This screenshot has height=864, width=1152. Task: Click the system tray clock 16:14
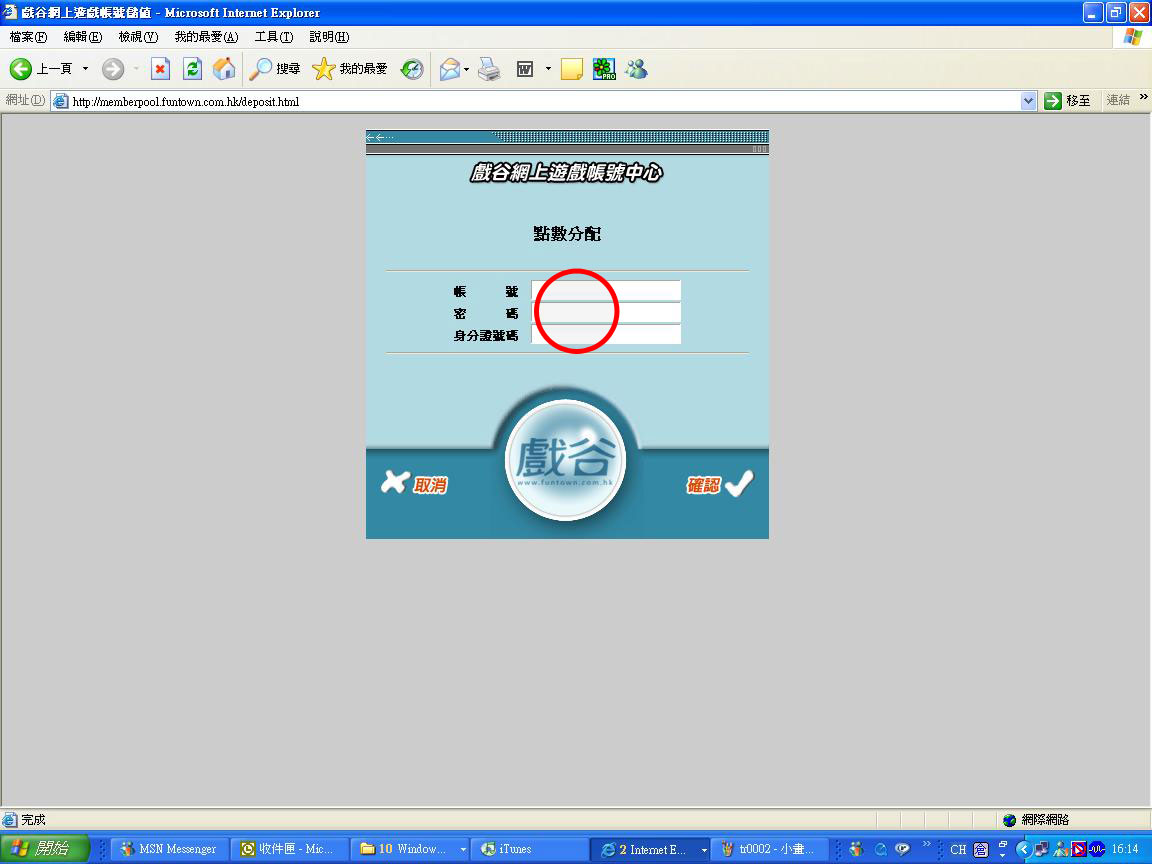click(x=1124, y=849)
